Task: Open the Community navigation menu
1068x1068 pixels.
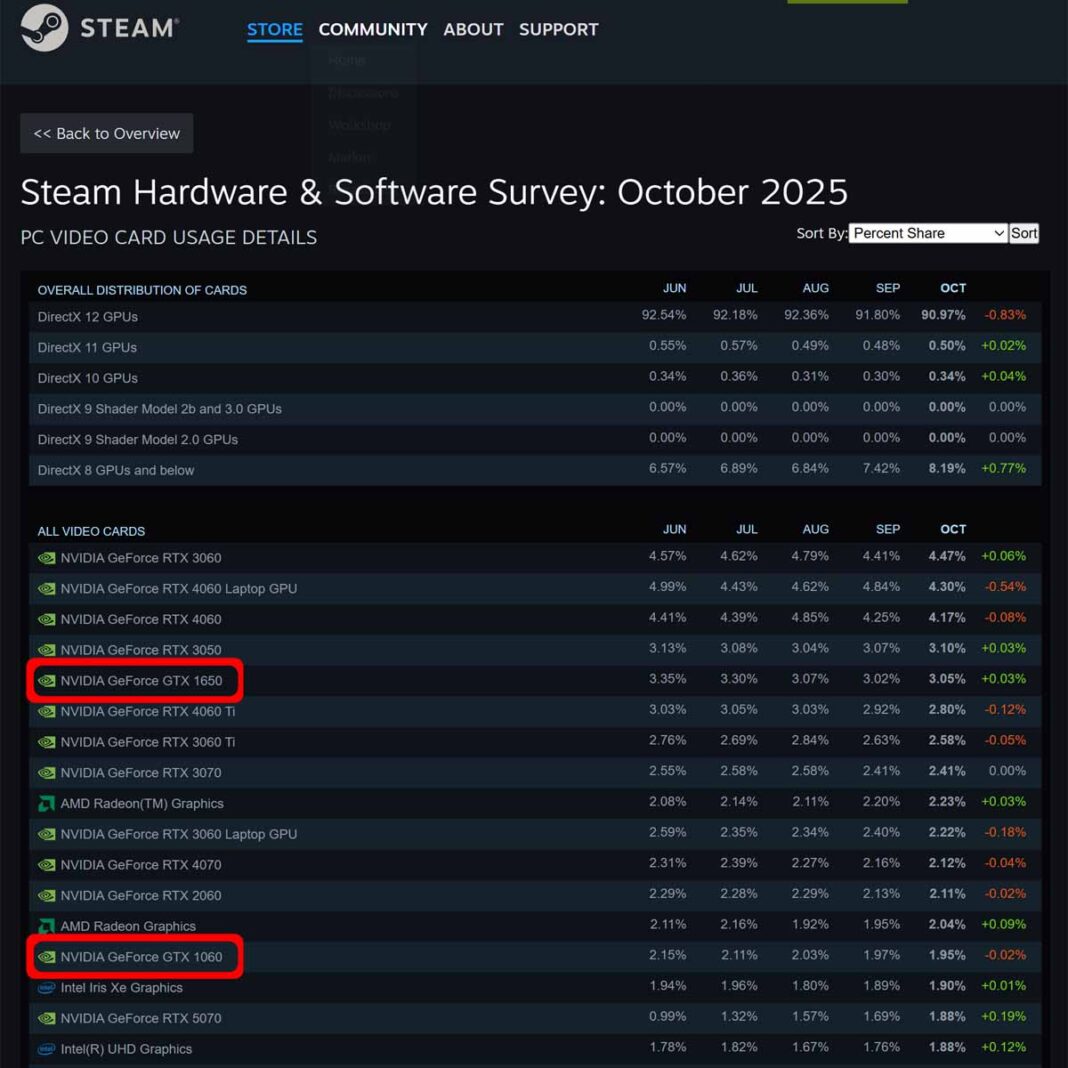Action: (372, 29)
